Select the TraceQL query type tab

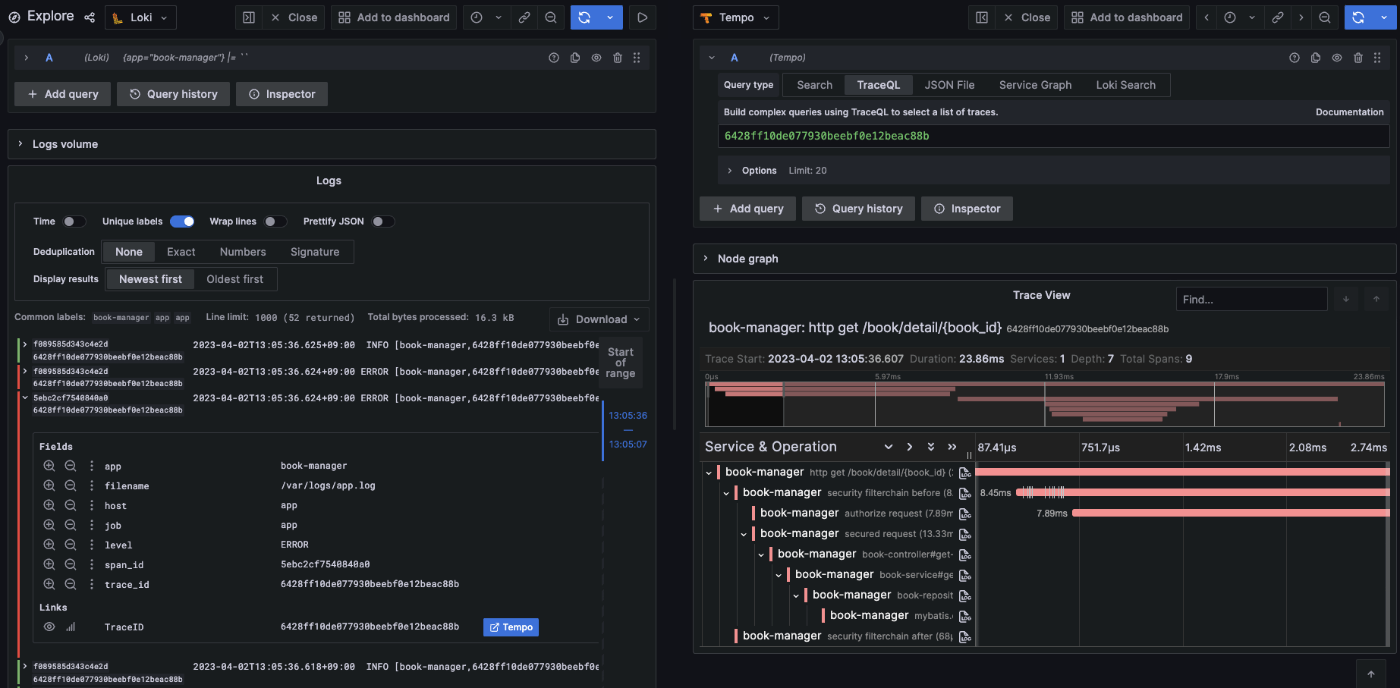point(878,85)
